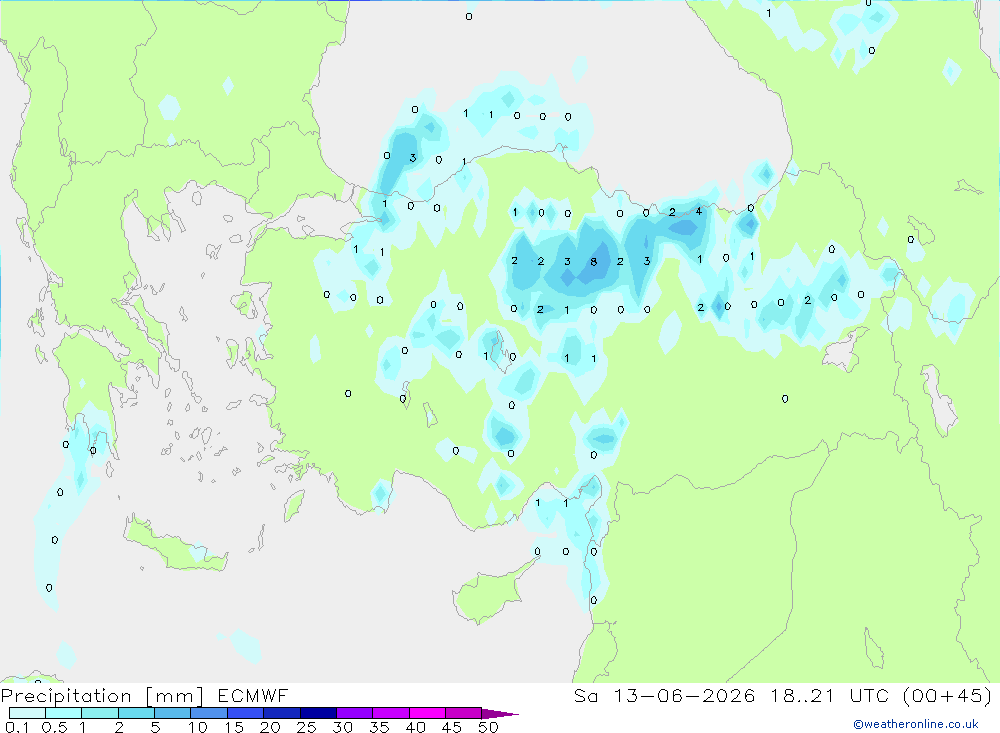
Task: Click the 0.1–0.5 mm lightest cyan legend swatch
Action: [x=27, y=713]
